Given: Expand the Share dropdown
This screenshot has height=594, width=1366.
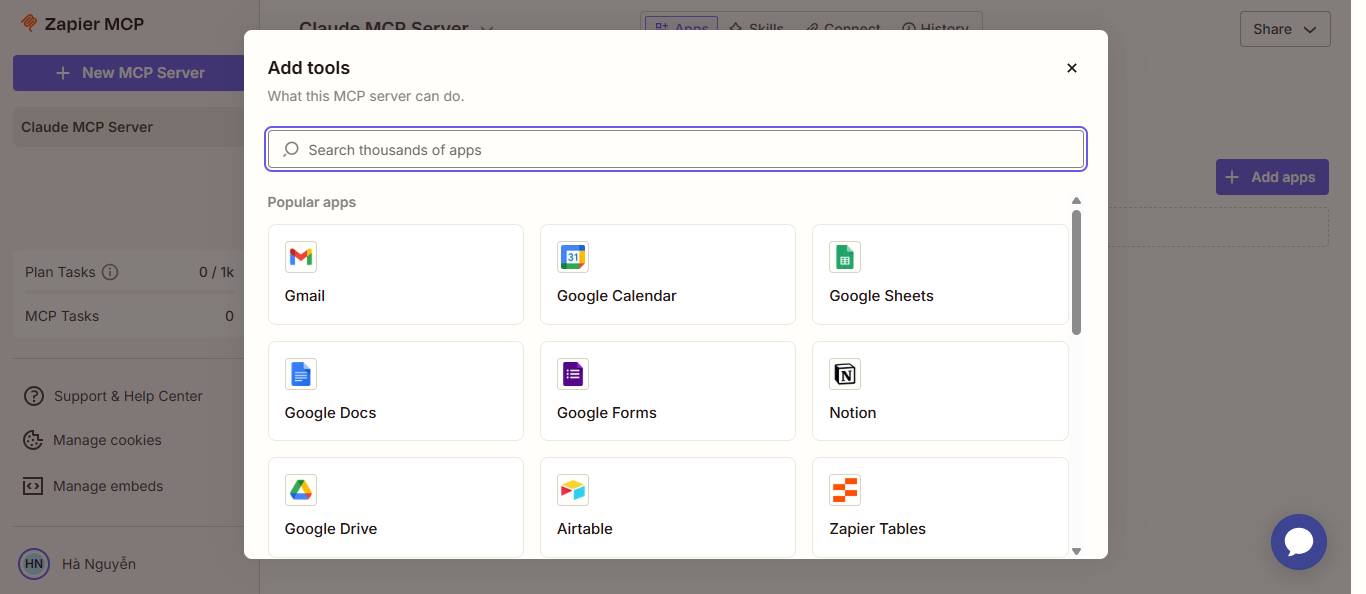Looking at the screenshot, I should click(1285, 29).
